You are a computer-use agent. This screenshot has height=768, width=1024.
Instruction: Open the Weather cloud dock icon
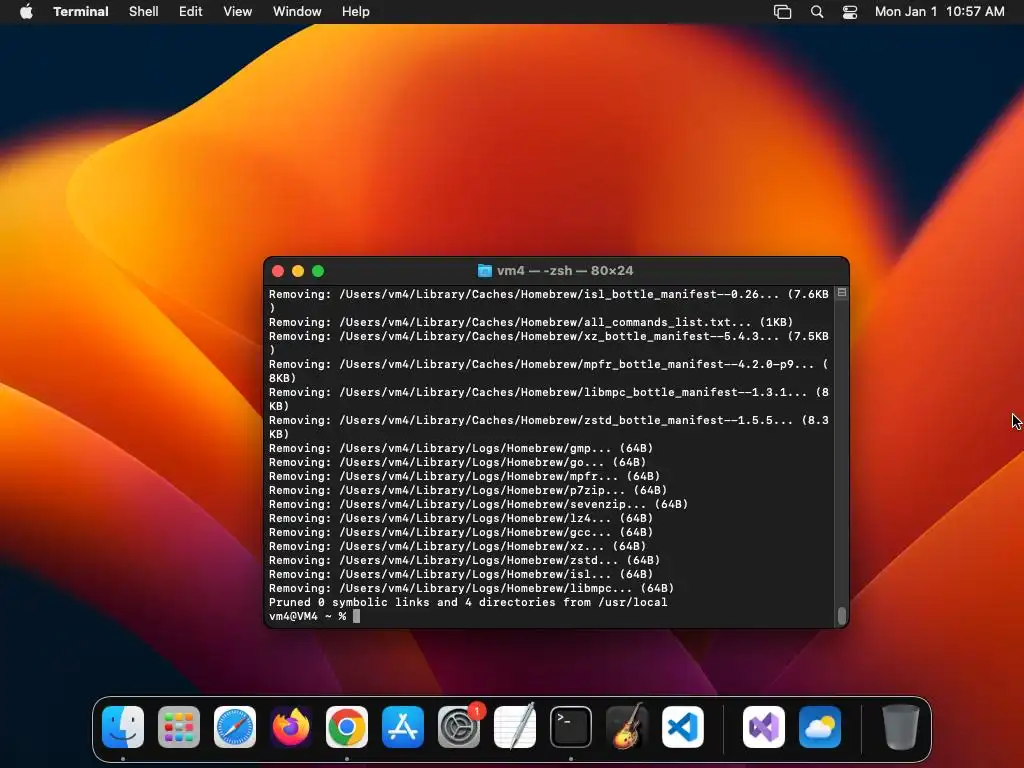point(820,727)
